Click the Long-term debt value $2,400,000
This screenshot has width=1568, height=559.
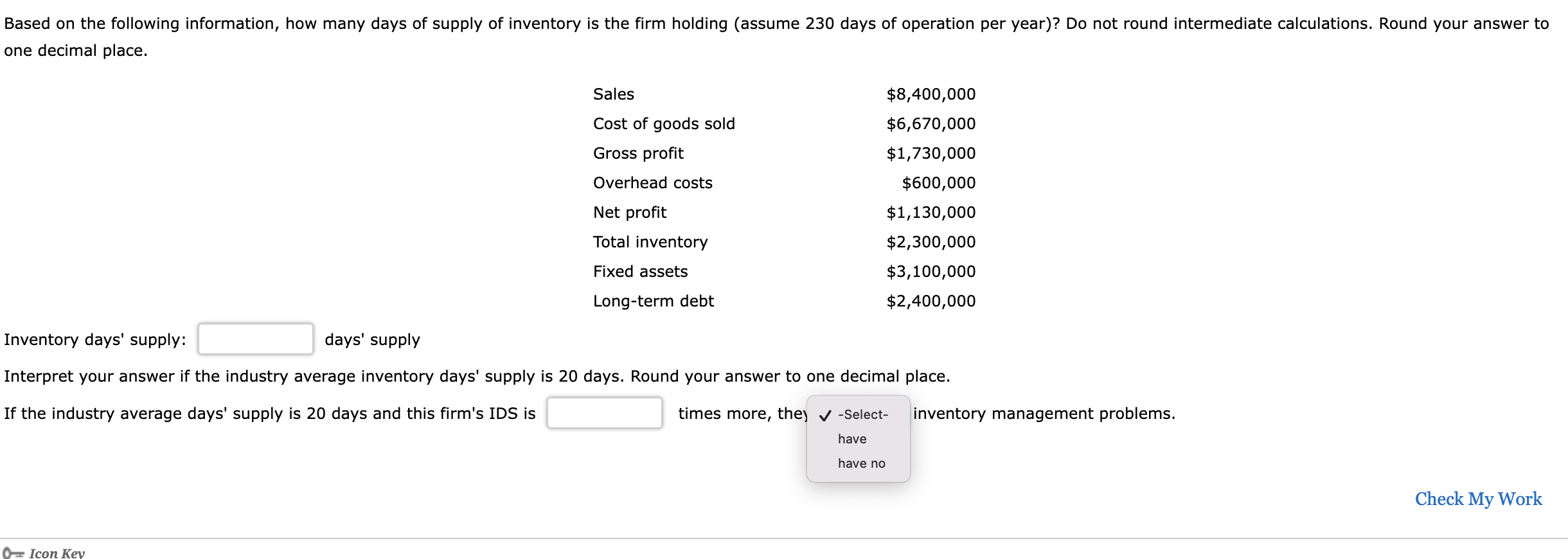coord(930,301)
